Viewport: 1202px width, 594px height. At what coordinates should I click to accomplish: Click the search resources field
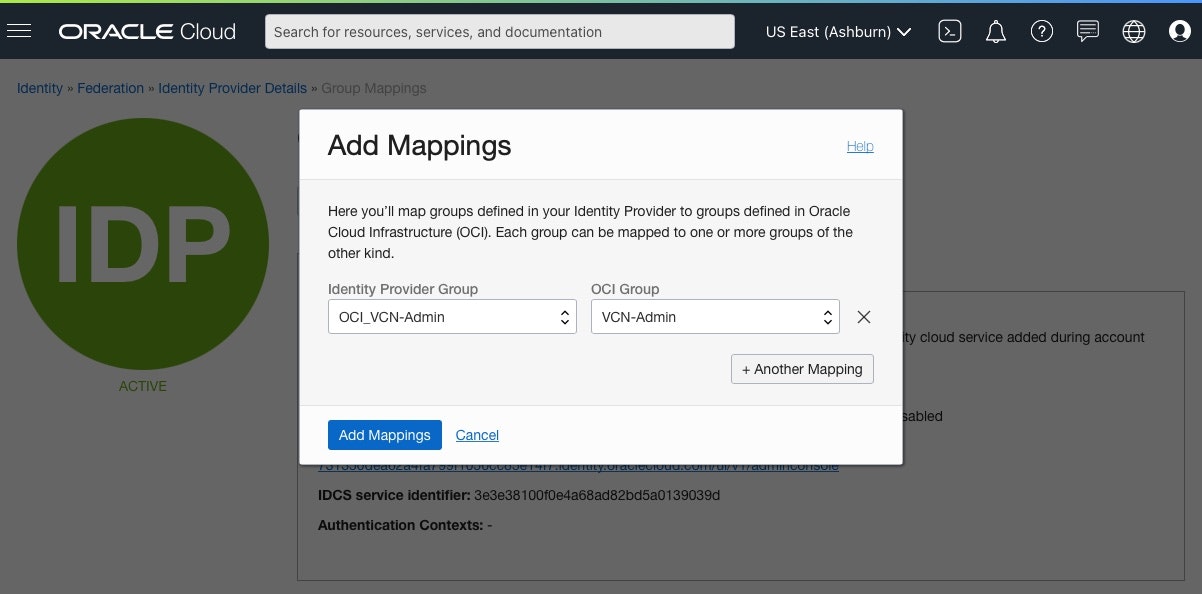(x=500, y=32)
